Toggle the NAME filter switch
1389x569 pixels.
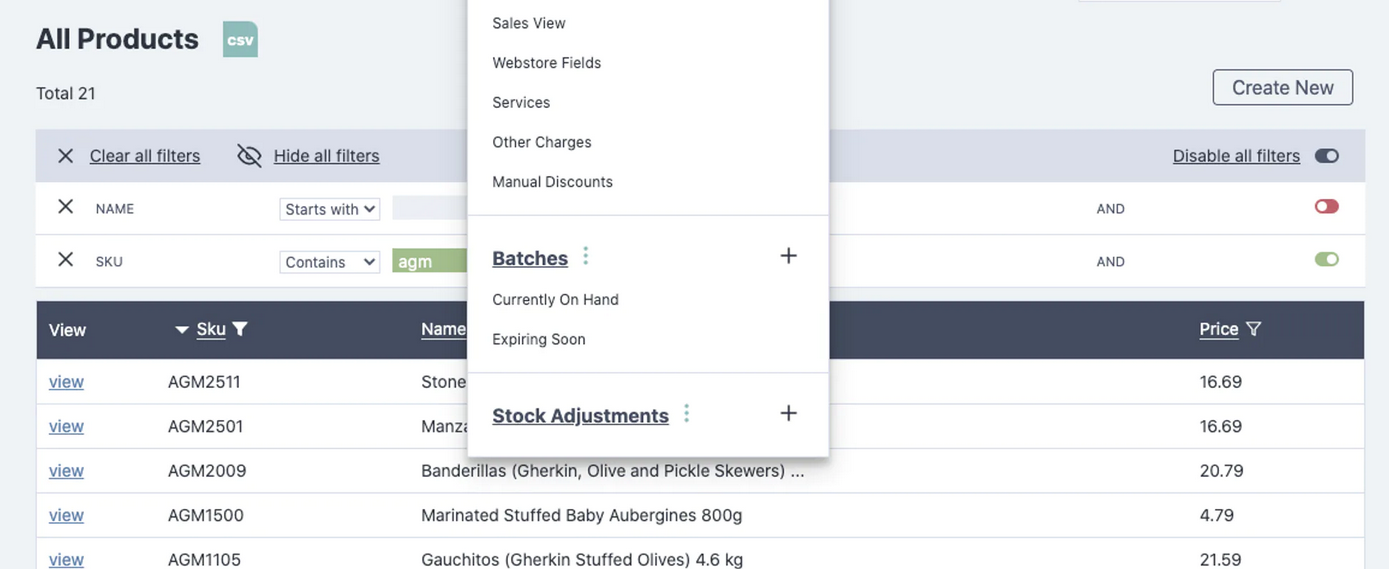(x=1326, y=207)
